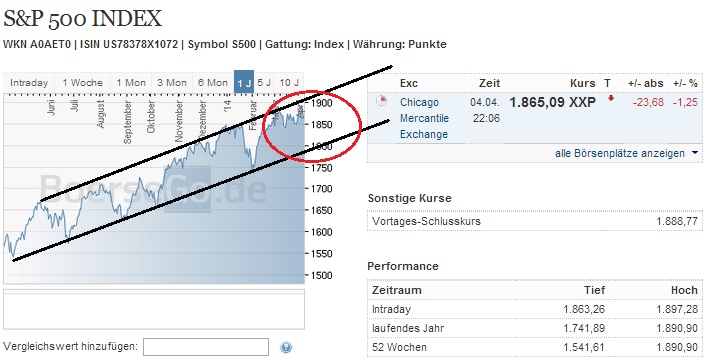Click the Exc column header
Screen dimensions: 711x360
409,83
